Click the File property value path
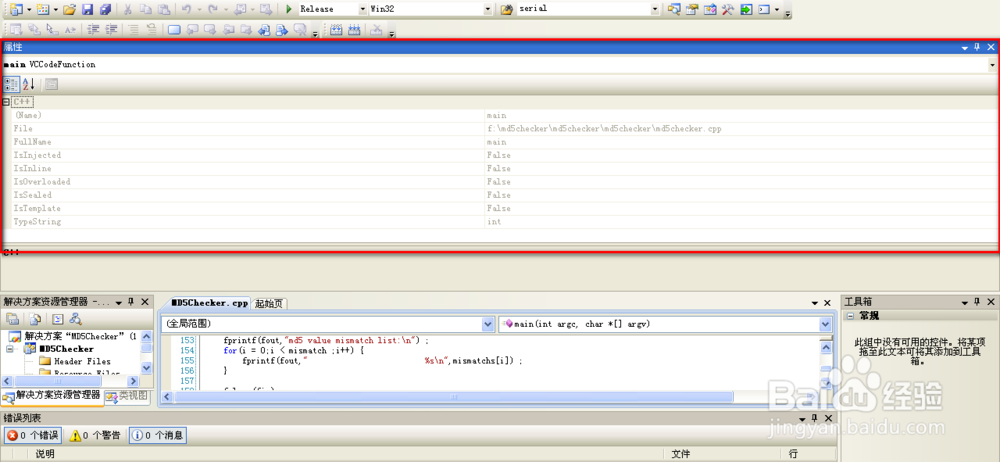This screenshot has height=462, width=1000. coord(604,128)
